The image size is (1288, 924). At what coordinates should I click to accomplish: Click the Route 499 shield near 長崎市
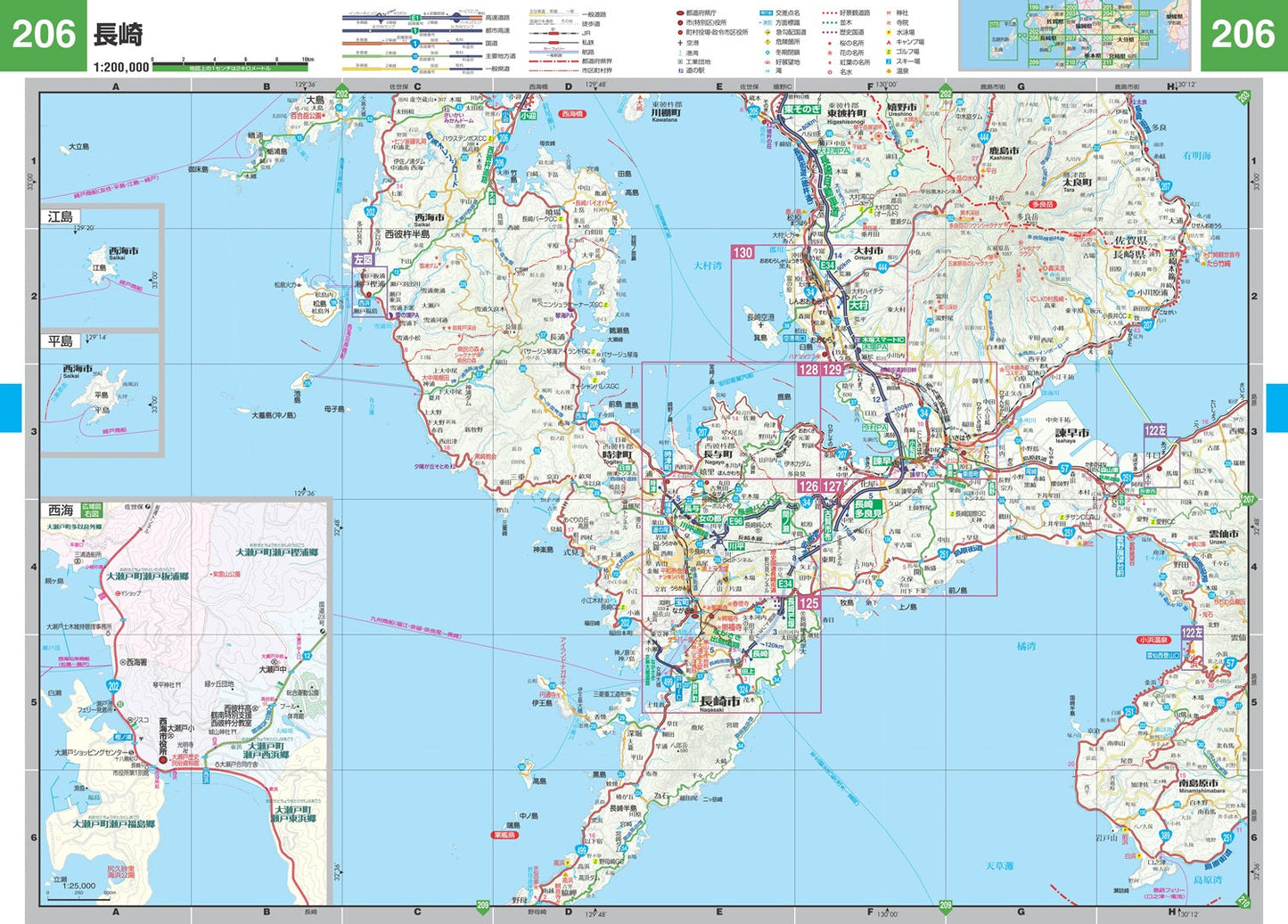[669, 682]
